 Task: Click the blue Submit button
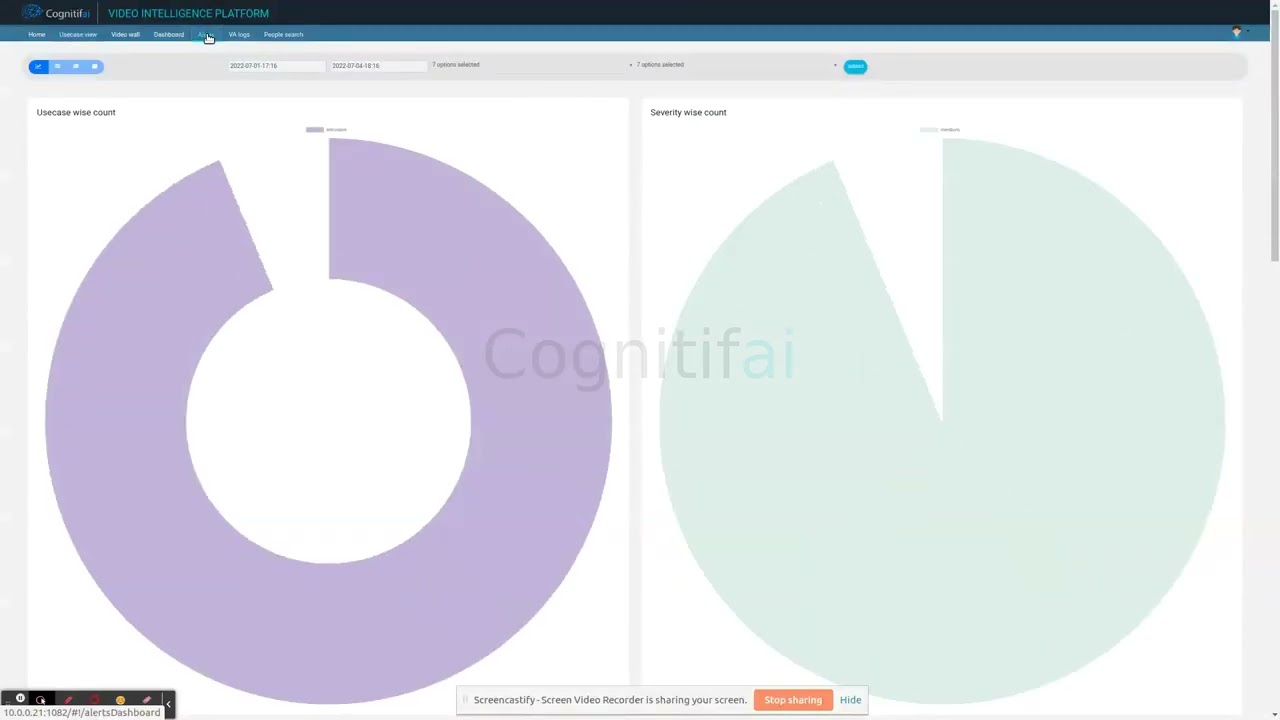(855, 67)
